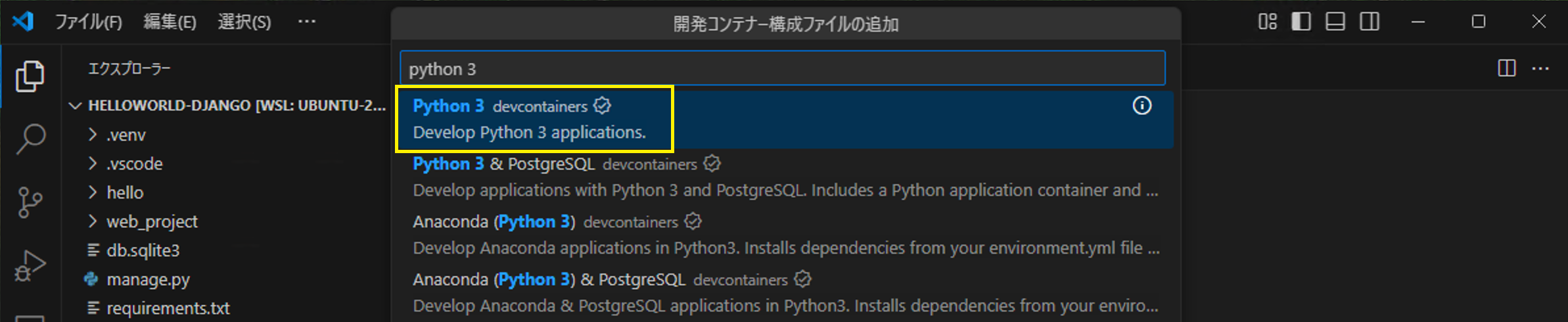
Task: Open the Source Control view
Action: tap(30, 202)
